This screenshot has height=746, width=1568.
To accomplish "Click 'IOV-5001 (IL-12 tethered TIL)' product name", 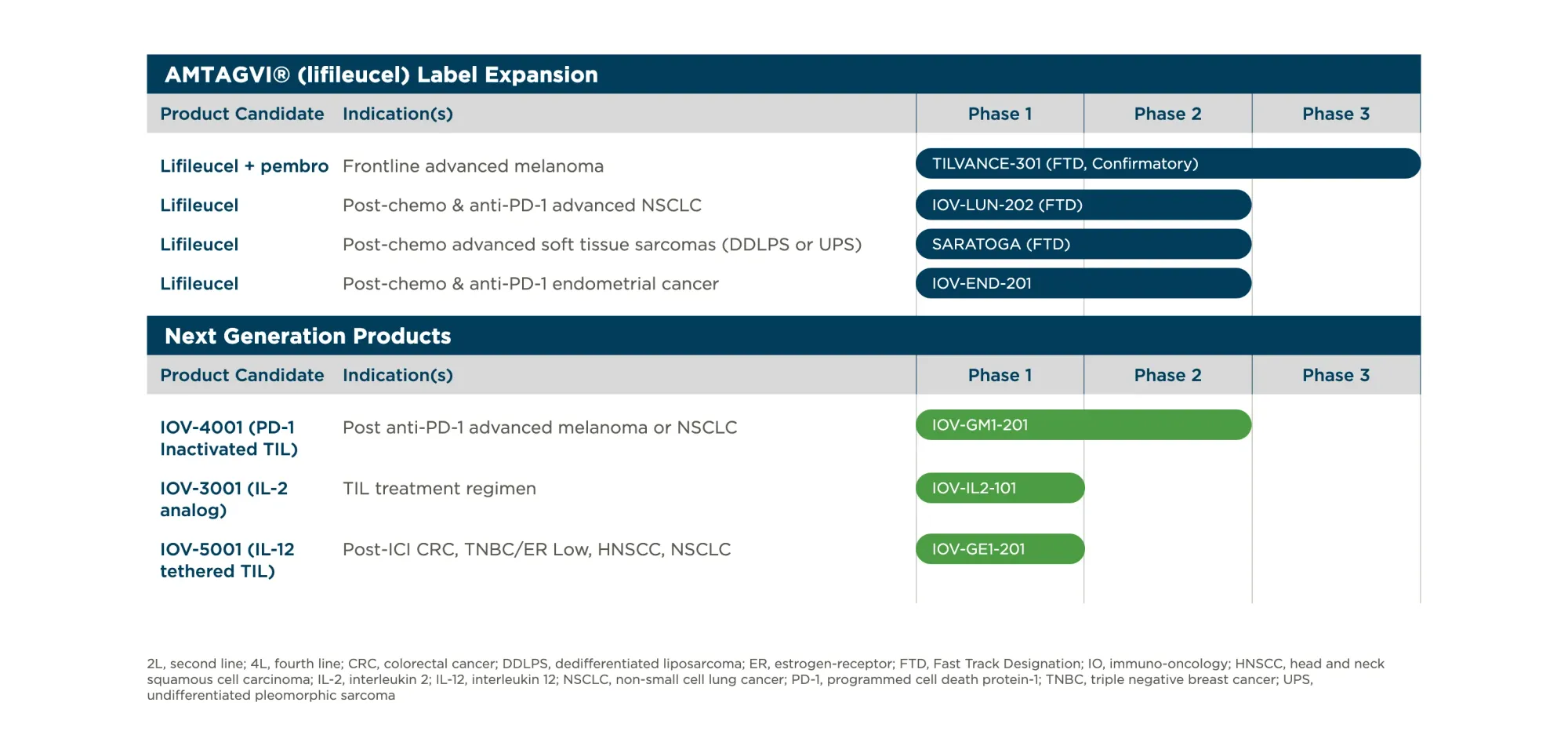I will [227, 560].
